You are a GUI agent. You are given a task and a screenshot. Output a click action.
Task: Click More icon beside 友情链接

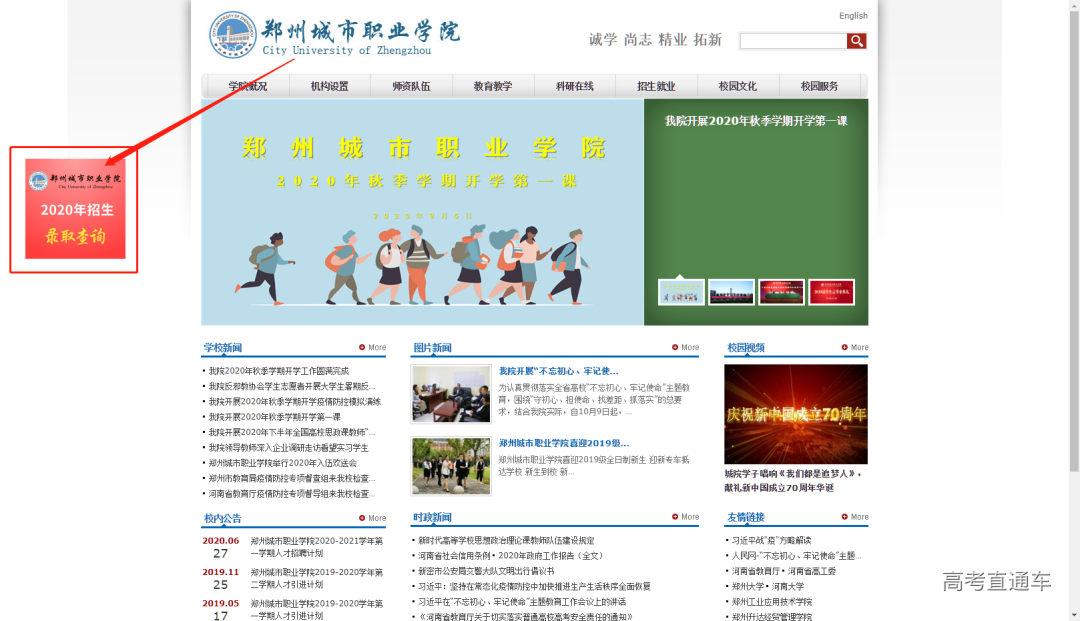[x=854, y=517]
